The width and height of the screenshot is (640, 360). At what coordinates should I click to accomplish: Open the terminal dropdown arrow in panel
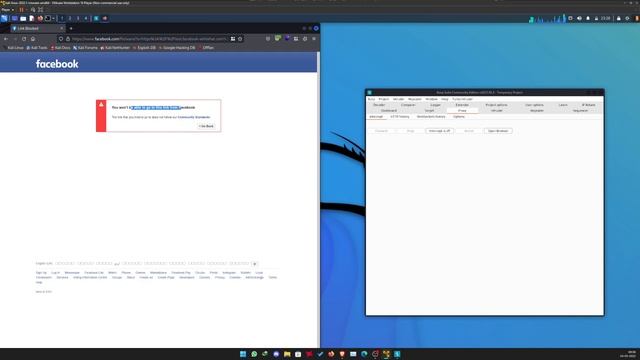click(53, 18)
